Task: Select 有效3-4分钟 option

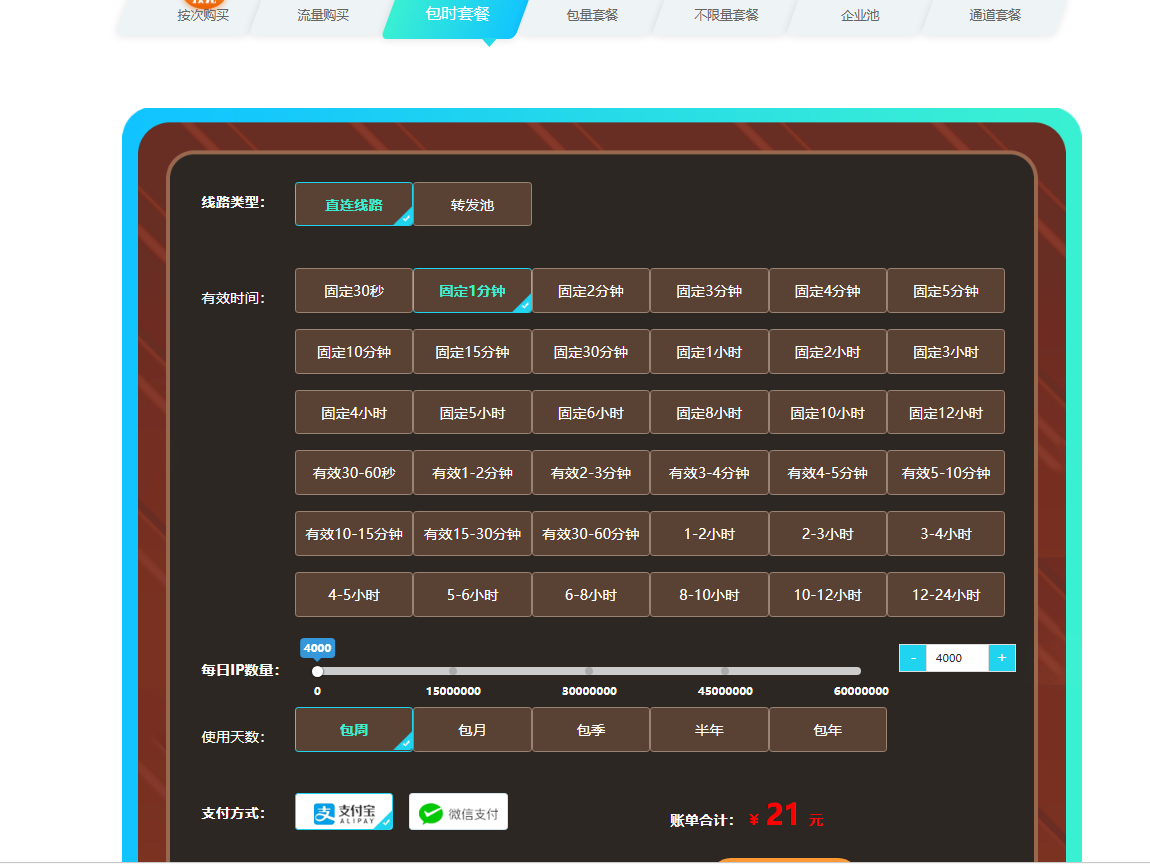Action: (x=709, y=473)
